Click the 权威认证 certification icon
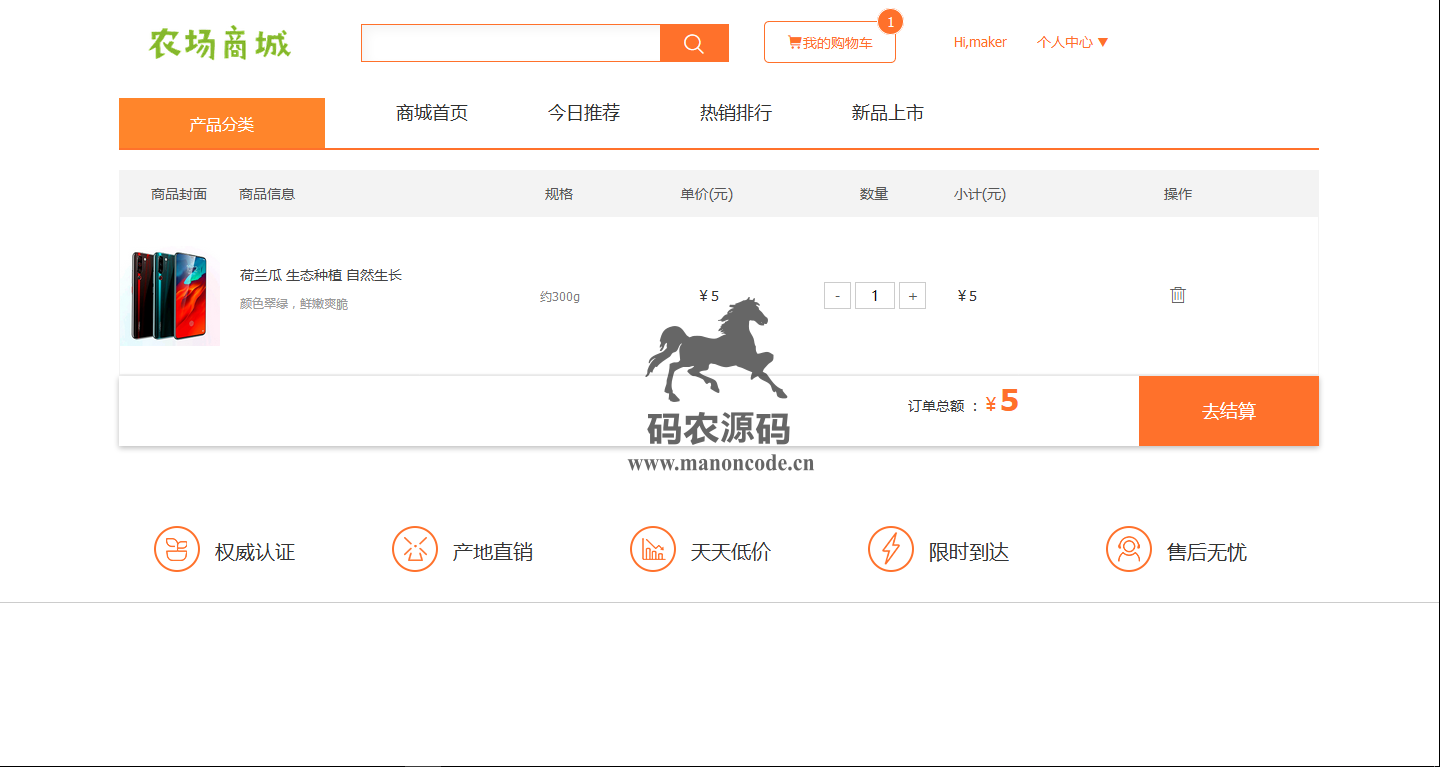1440x767 pixels. [177, 549]
